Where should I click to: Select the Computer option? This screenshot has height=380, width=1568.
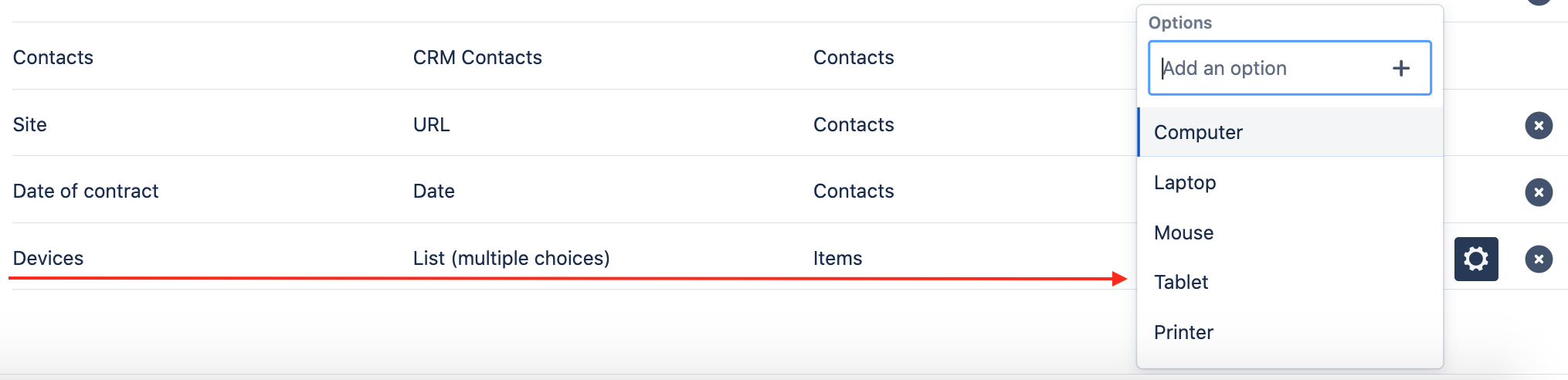[1198, 133]
